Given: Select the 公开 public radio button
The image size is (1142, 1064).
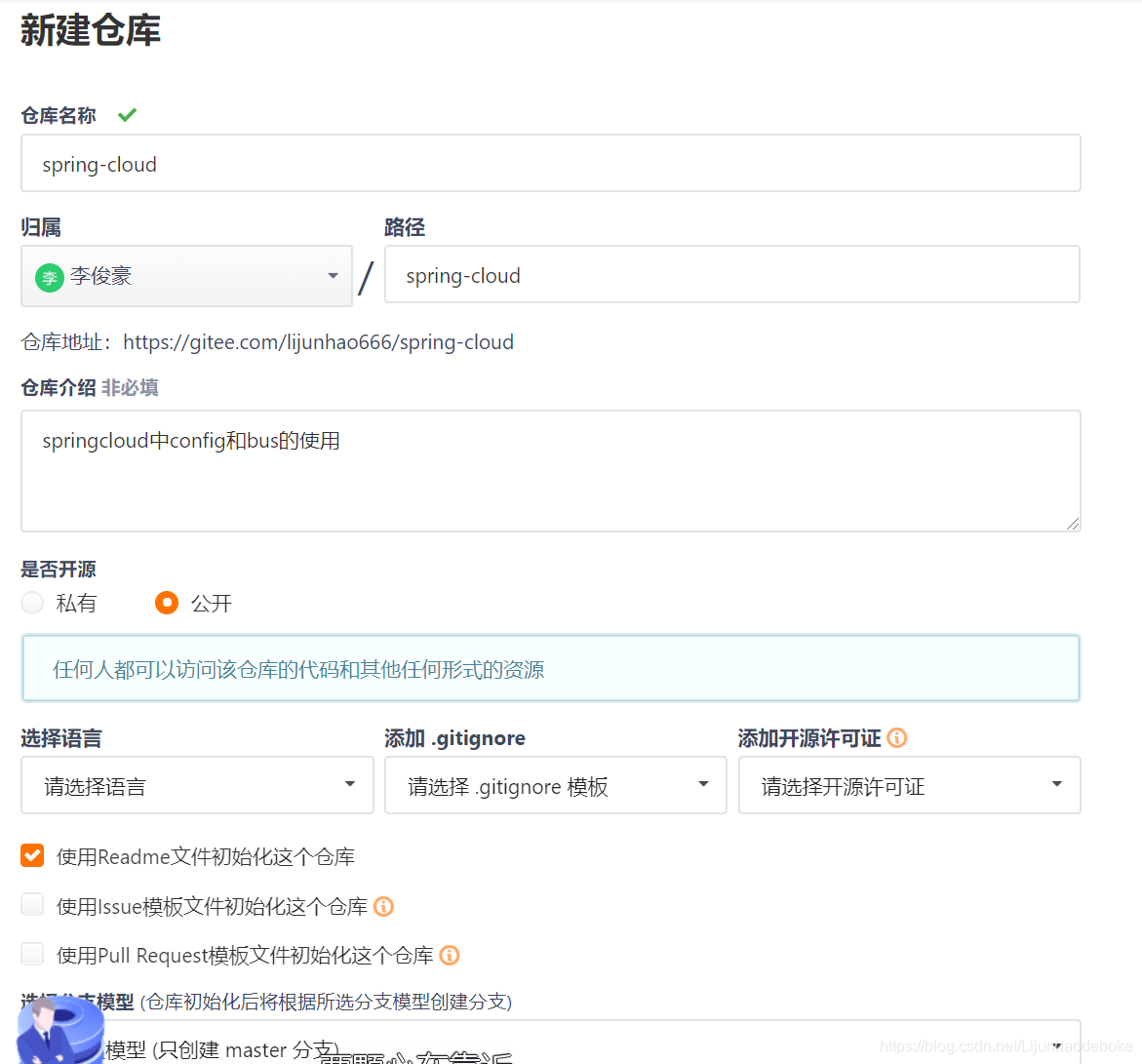Looking at the screenshot, I should coord(167,603).
